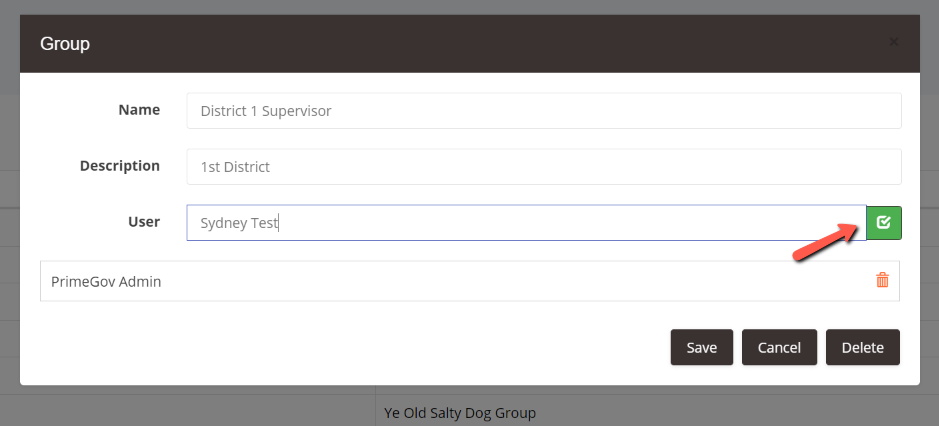Remove PrimeGov Admin with the trash icon
Screen dimensions: 939x426
[x=882, y=280]
